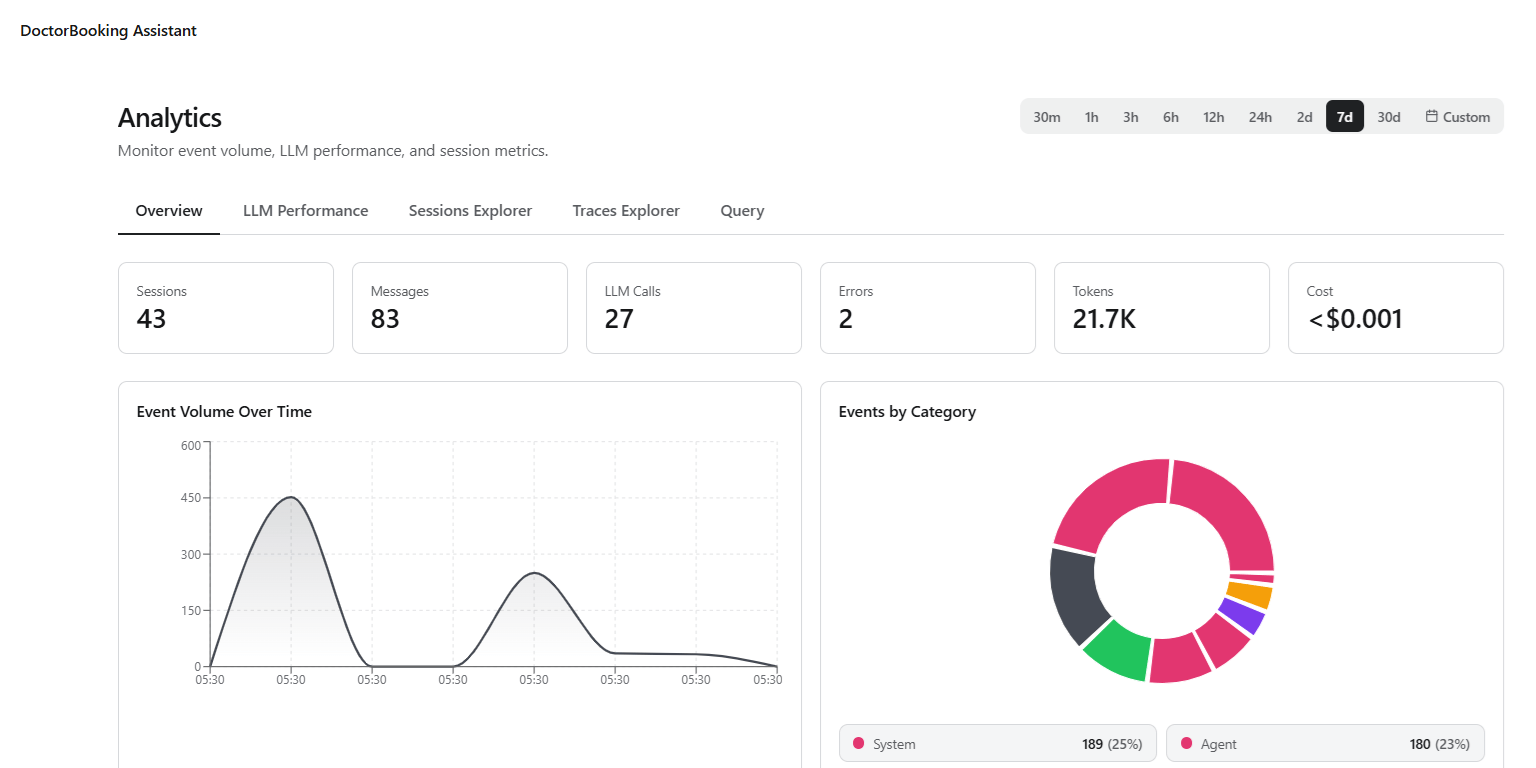Open the Query tab
Screen dimensions: 1536x768
[x=742, y=211]
